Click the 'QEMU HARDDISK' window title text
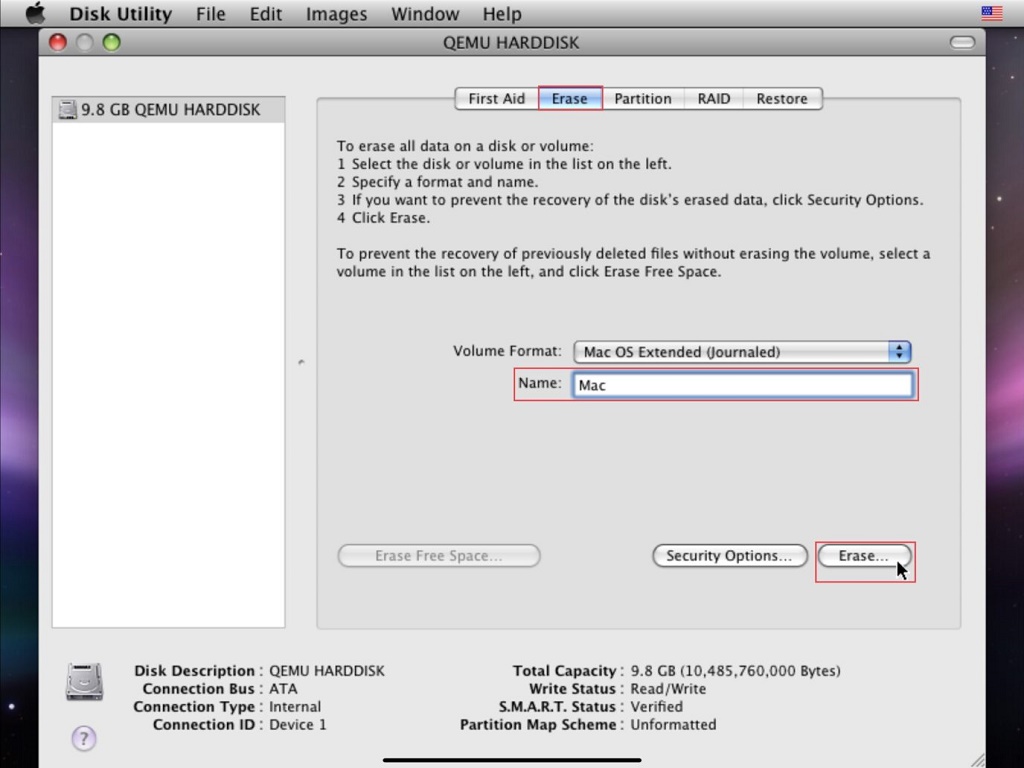This screenshot has width=1024, height=768. tap(511, 42)
